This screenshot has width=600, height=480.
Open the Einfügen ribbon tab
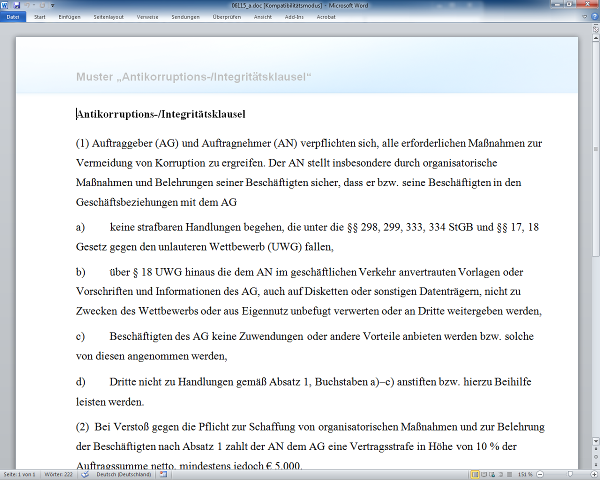(71, 17)
